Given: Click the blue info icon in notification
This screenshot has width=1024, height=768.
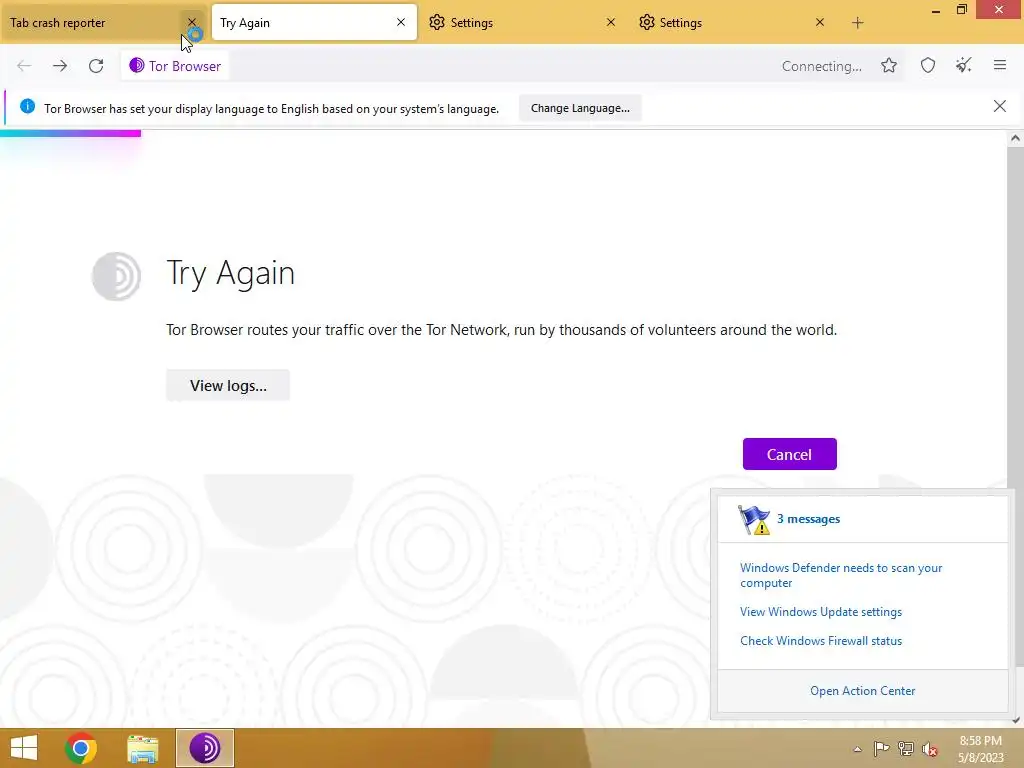Looking at the screenshot, I should tap(27, 106).
